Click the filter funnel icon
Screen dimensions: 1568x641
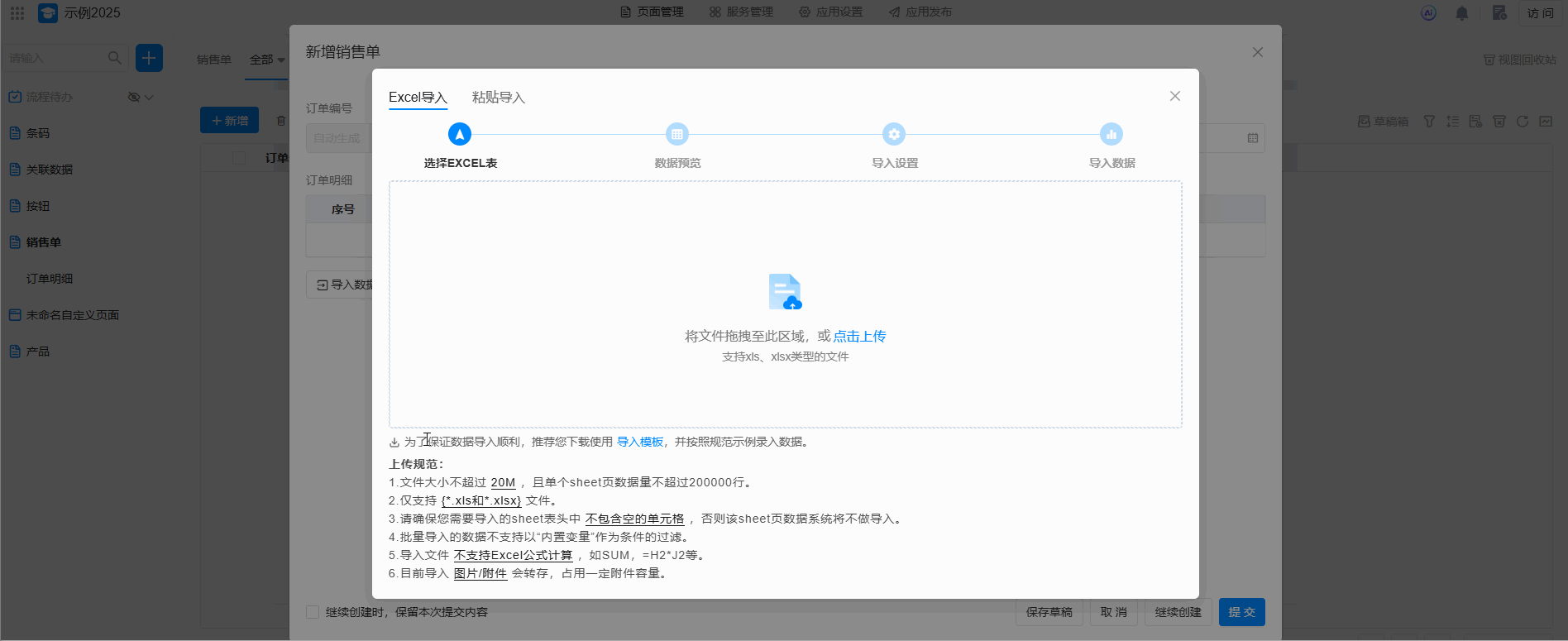click(x=1429, y=122)
